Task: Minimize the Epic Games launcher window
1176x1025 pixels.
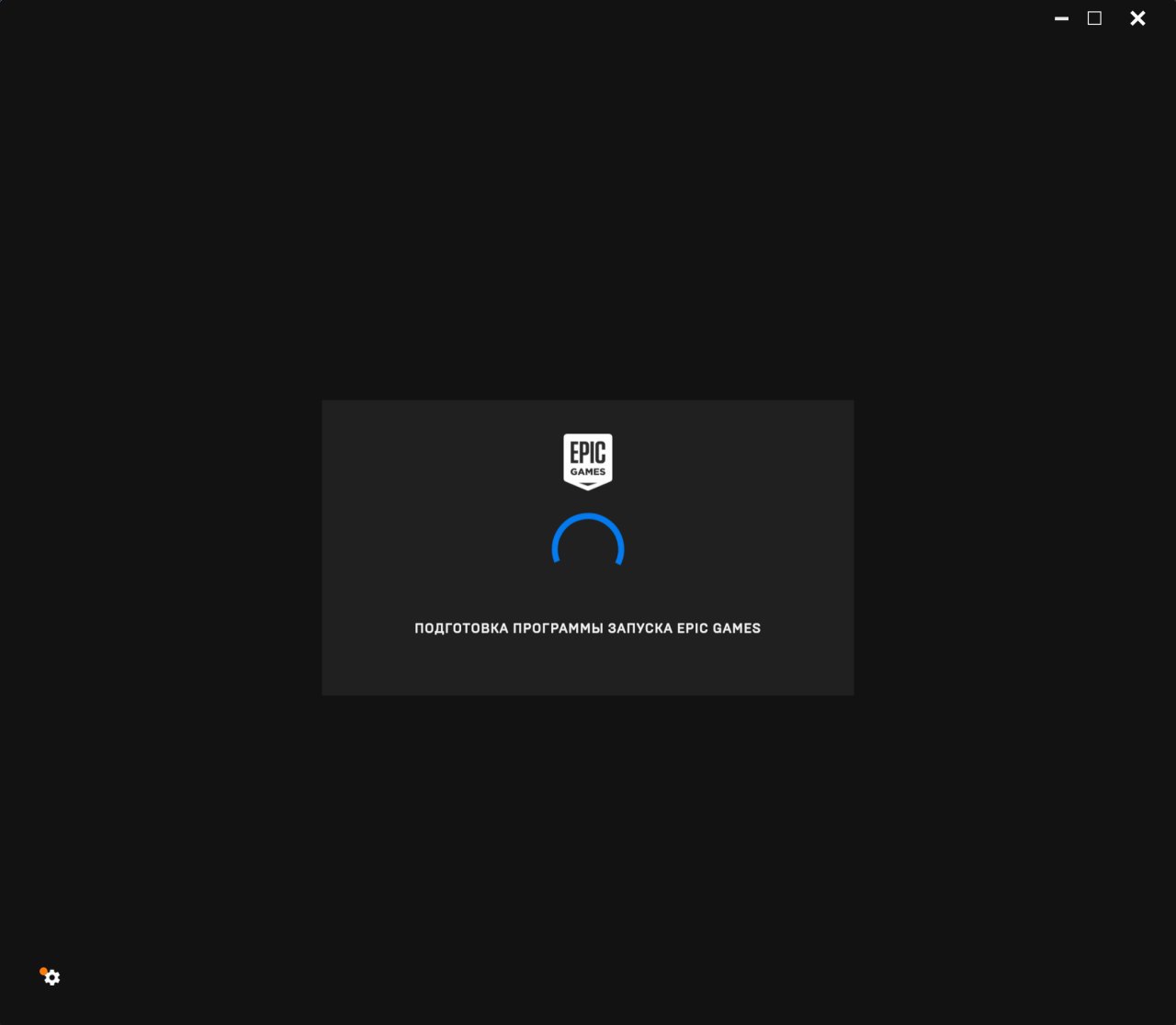Action: click(1061, 18)
